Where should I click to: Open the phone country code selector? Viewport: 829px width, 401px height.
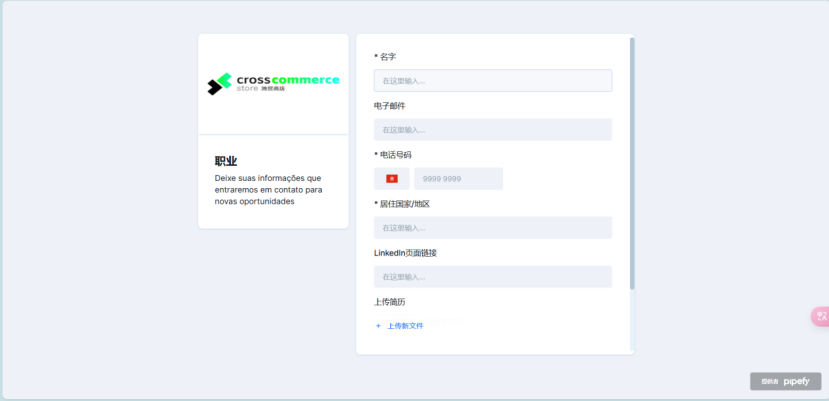[392, 179]
